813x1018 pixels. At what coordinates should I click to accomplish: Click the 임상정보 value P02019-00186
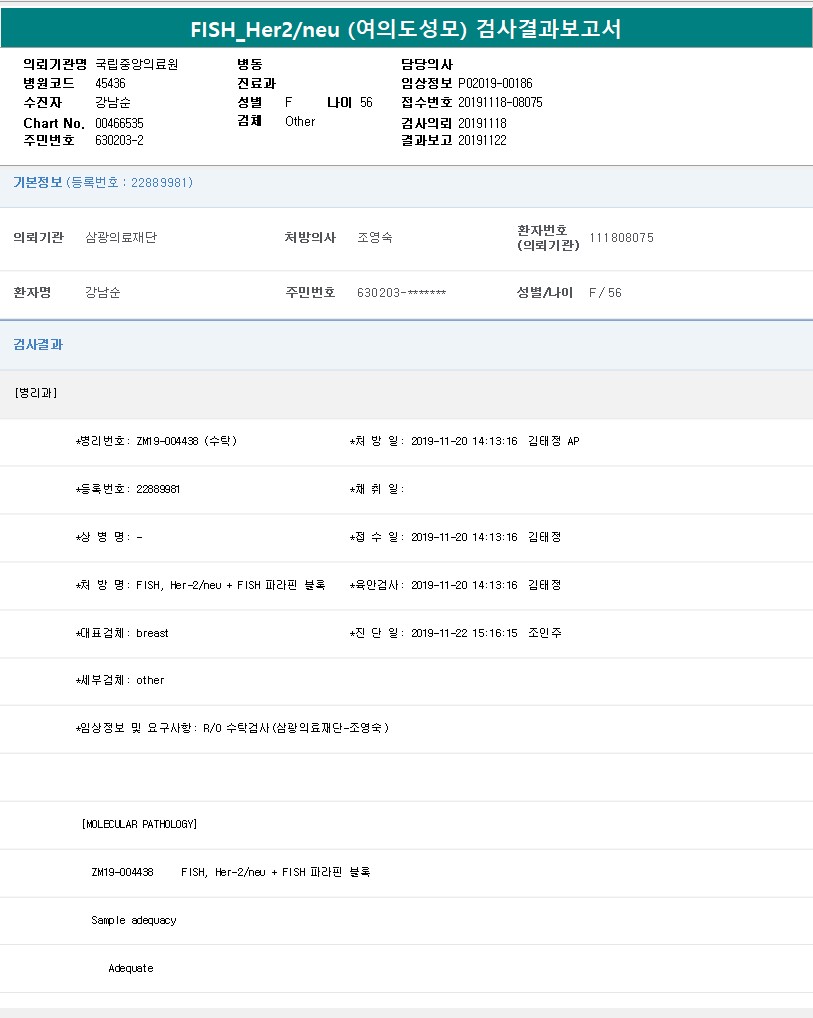[495, 83]
